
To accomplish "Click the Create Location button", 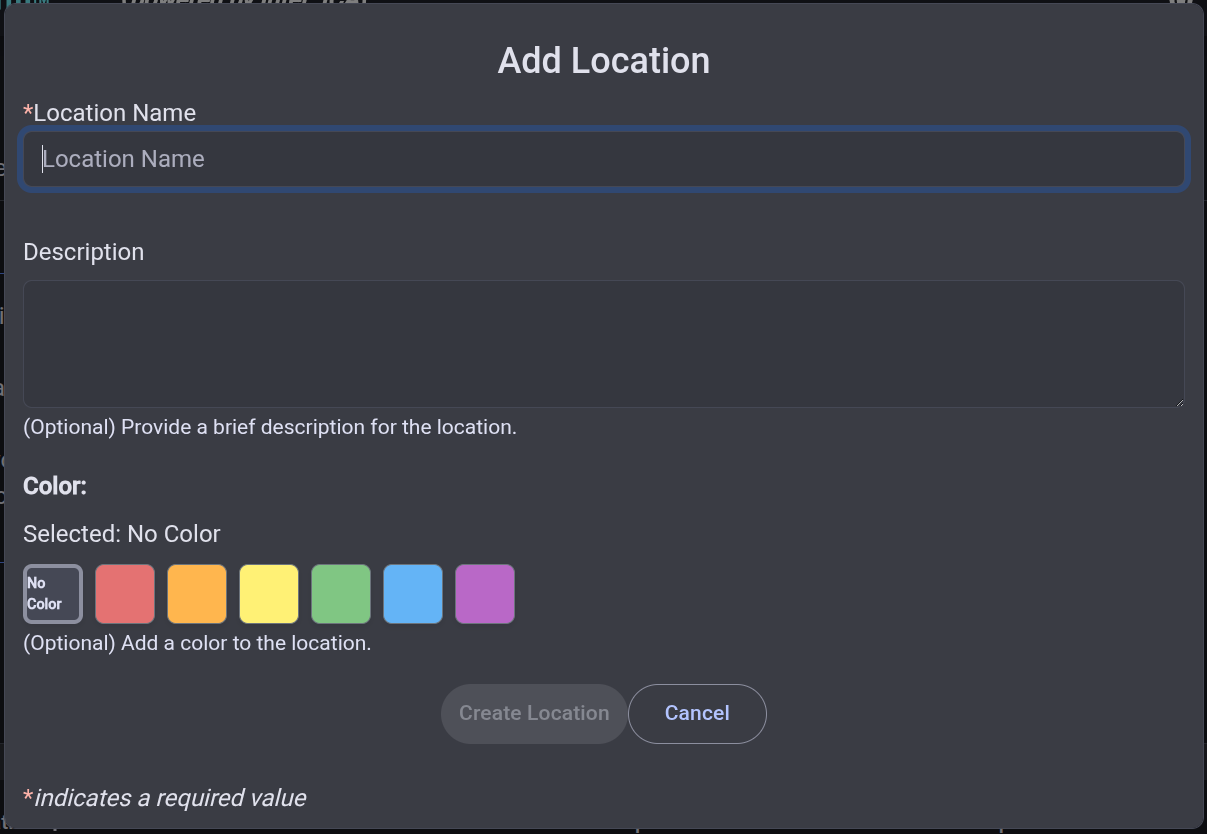I will pos(534,714).
